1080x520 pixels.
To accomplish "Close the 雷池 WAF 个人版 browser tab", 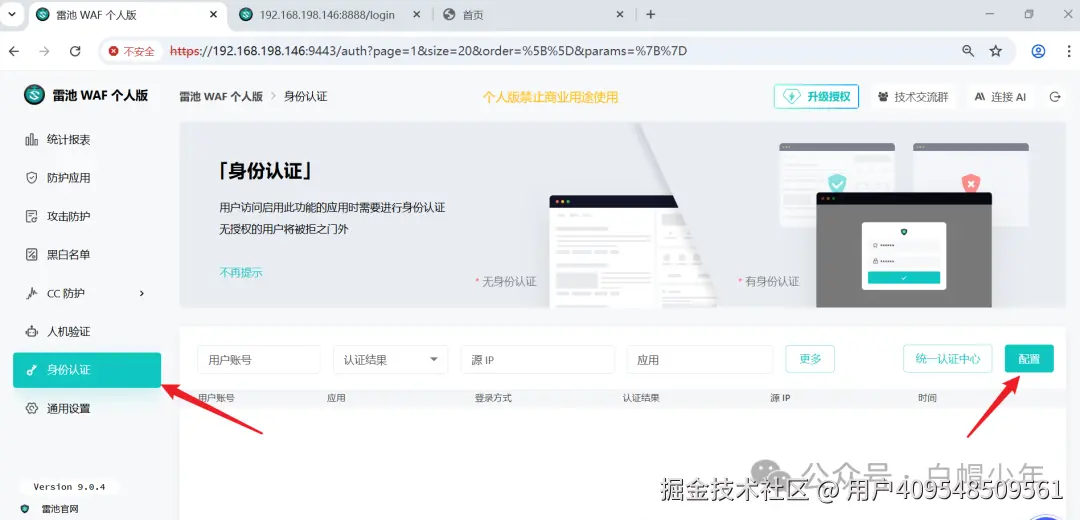I will click(214, 14).
